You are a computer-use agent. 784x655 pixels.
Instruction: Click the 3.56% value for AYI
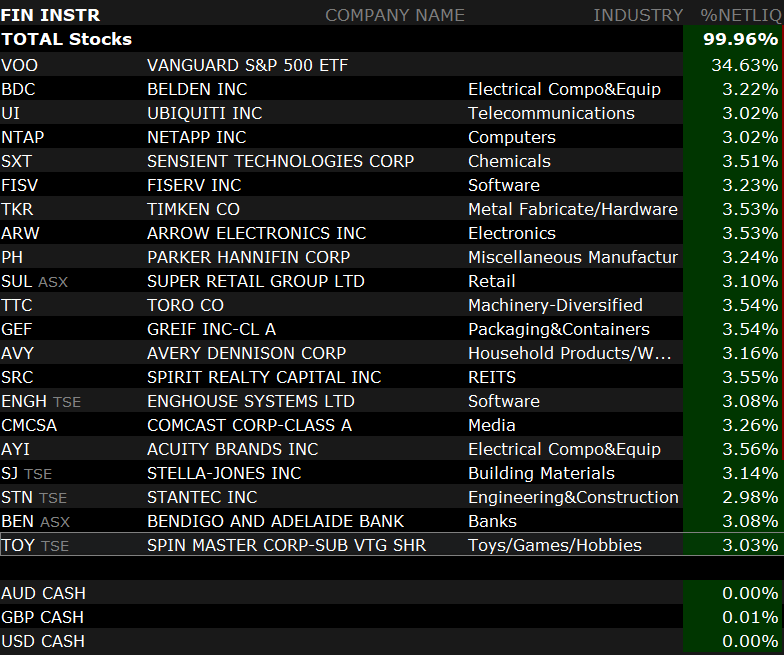coord(750,449)
